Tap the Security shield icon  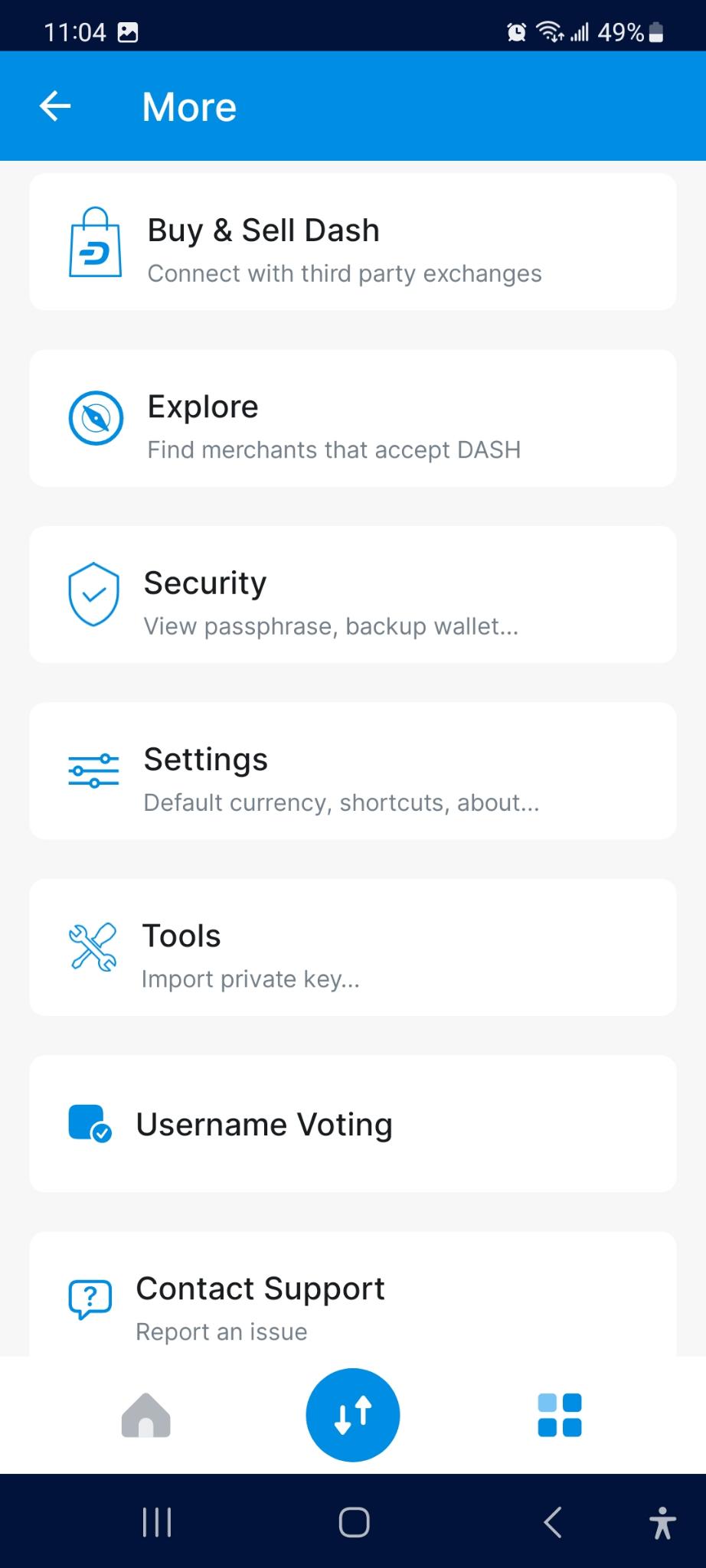(93, 594)
